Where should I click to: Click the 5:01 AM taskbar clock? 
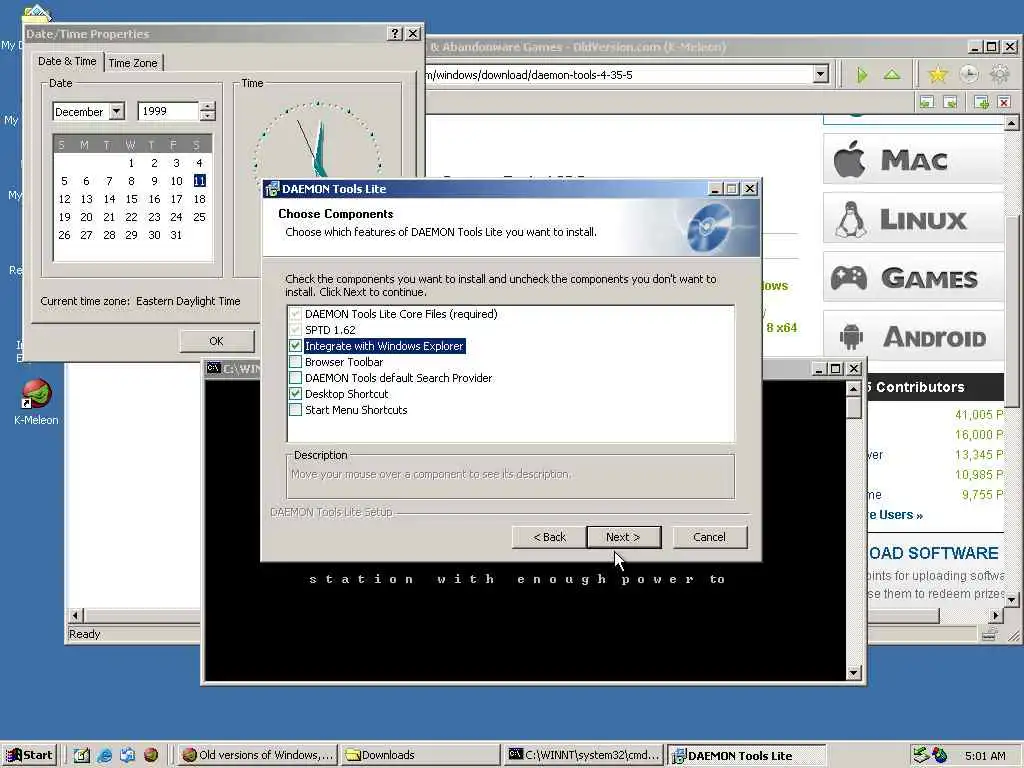(x=985, y=756)
